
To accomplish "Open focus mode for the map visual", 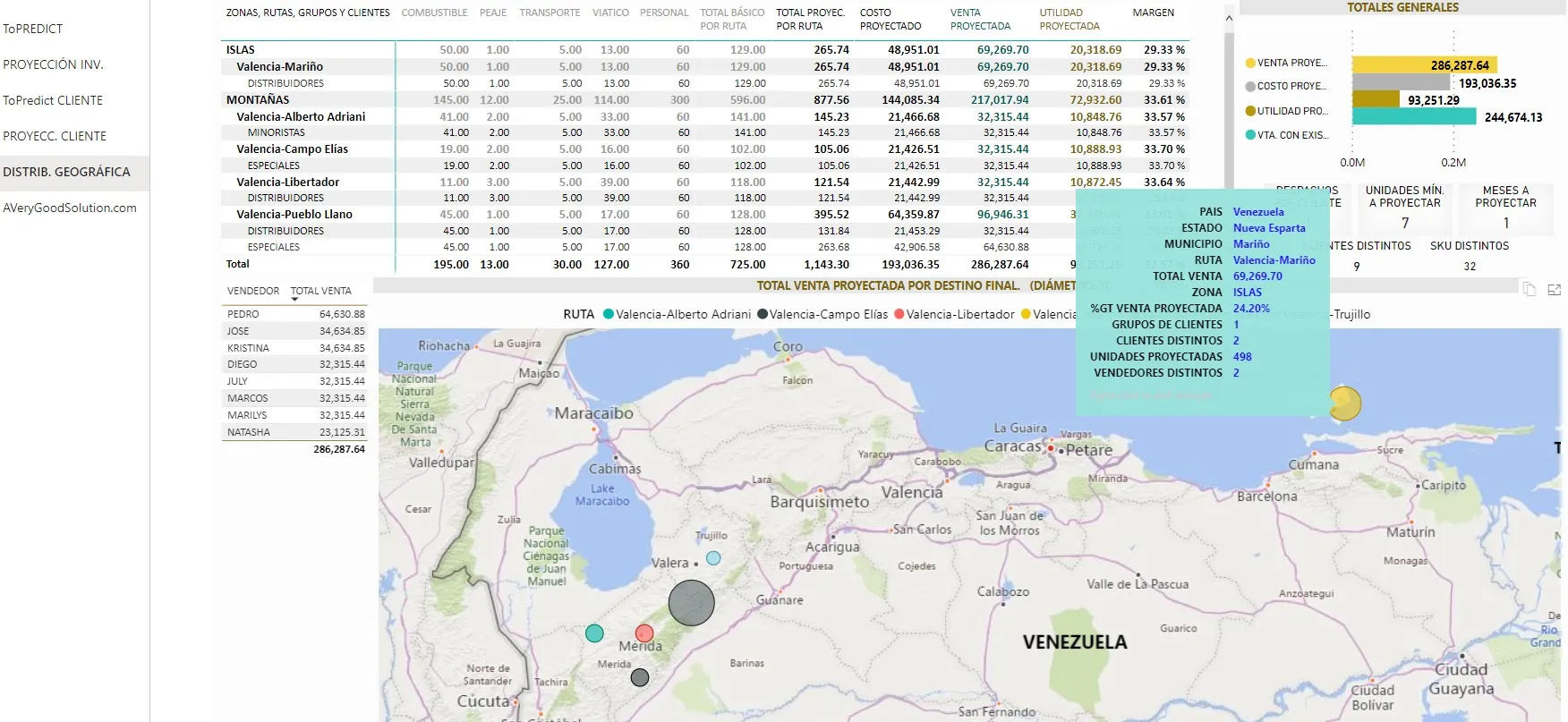I will pyautogui.click(x=1555, y=289).
